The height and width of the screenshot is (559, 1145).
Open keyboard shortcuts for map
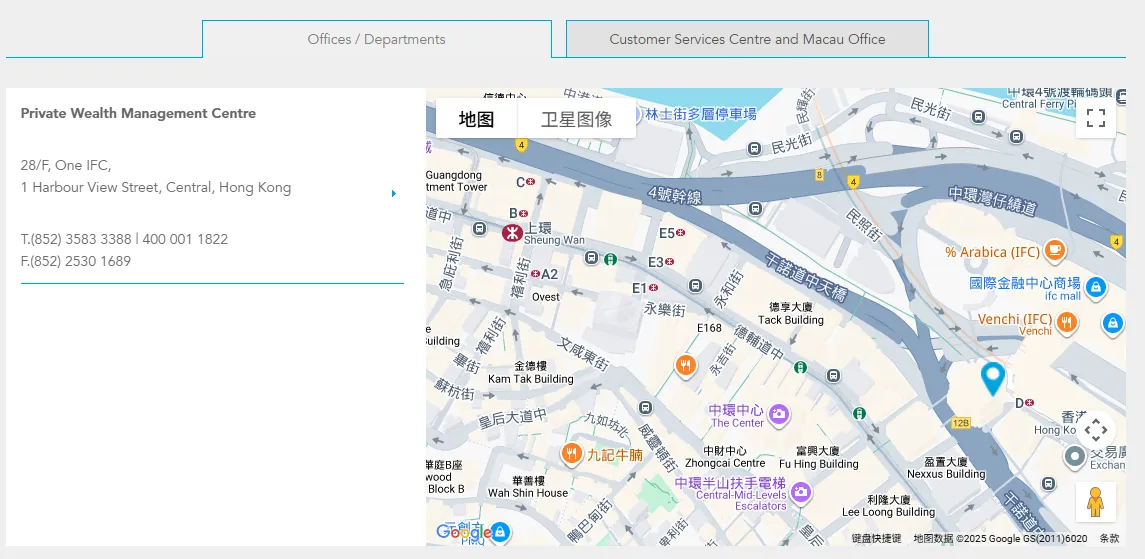tap(876, 539)
